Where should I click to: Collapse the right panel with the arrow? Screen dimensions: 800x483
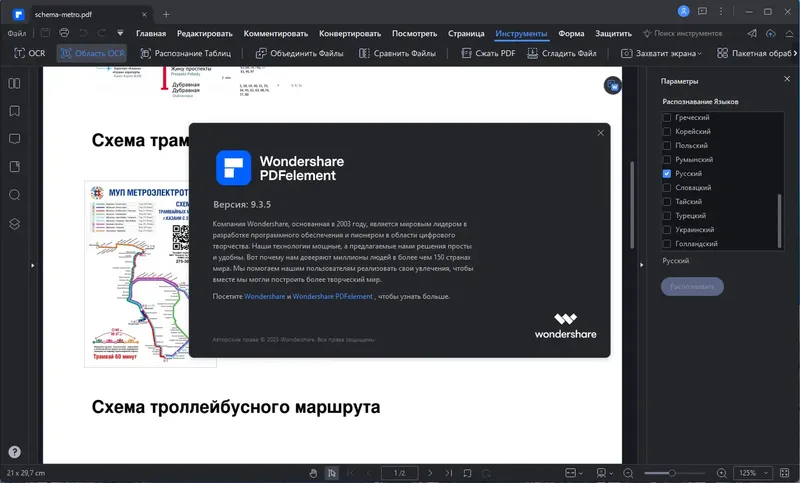click(641, 265)
